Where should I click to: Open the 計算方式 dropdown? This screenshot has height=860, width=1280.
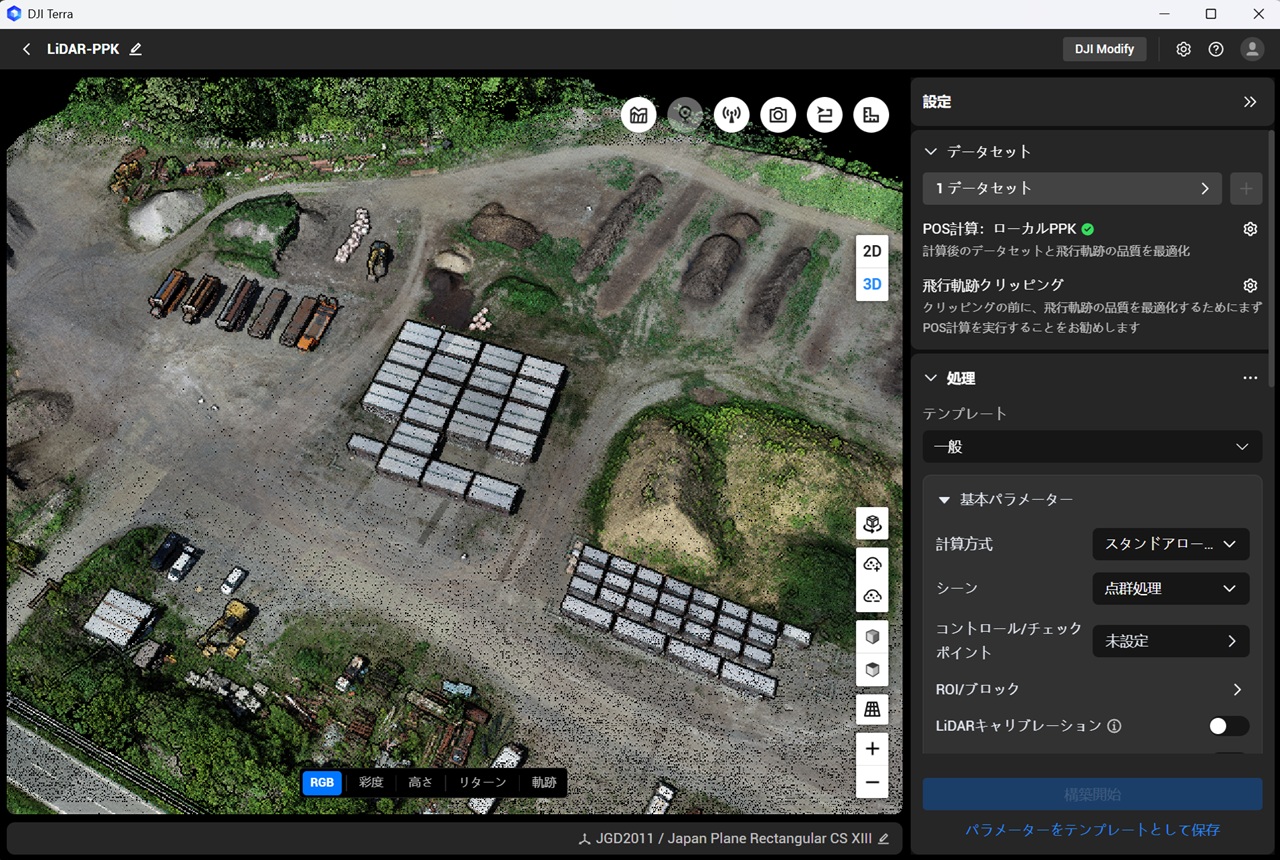pos(1170,544)
